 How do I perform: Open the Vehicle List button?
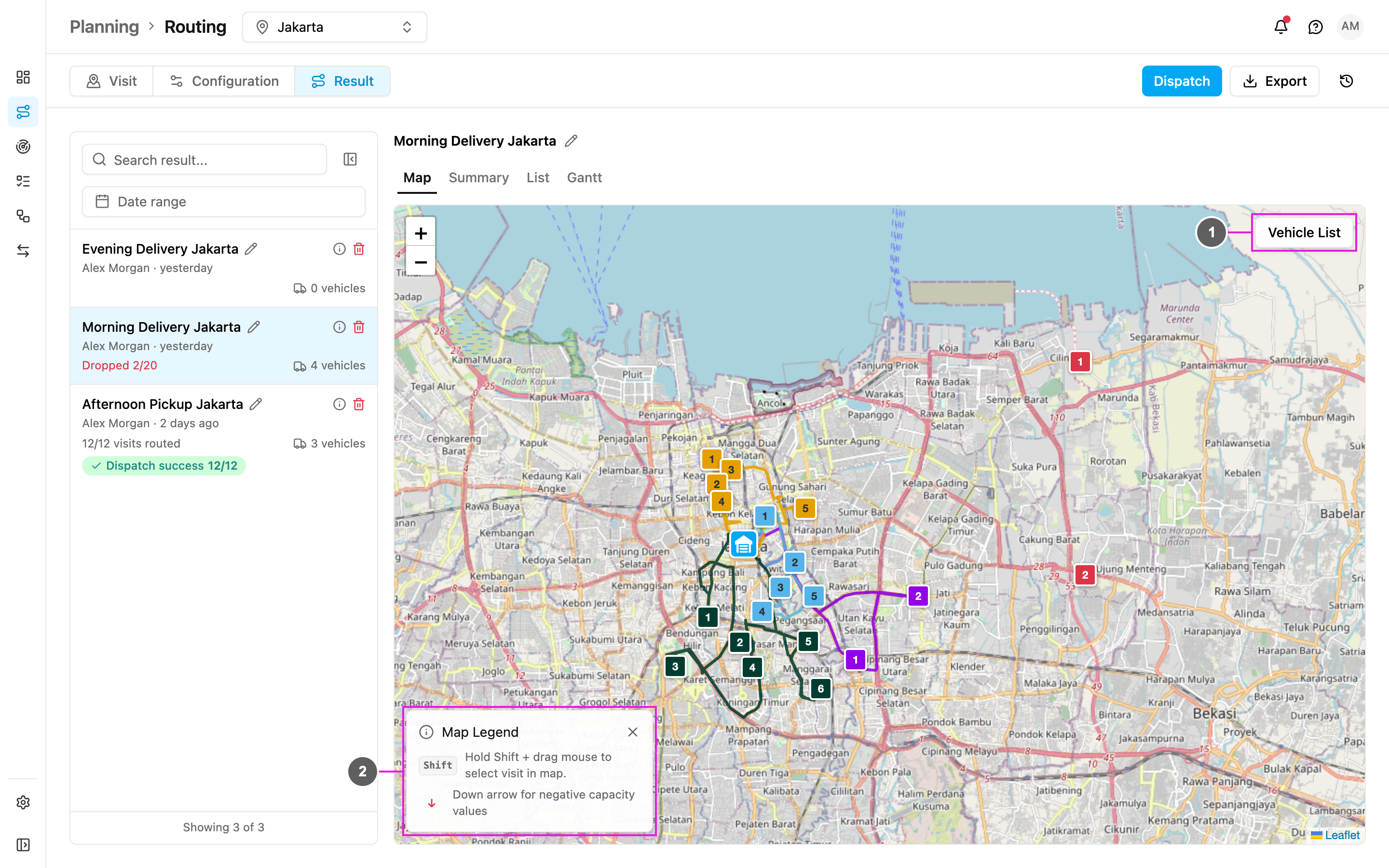pyautogui.click(x=1304, y=232)
